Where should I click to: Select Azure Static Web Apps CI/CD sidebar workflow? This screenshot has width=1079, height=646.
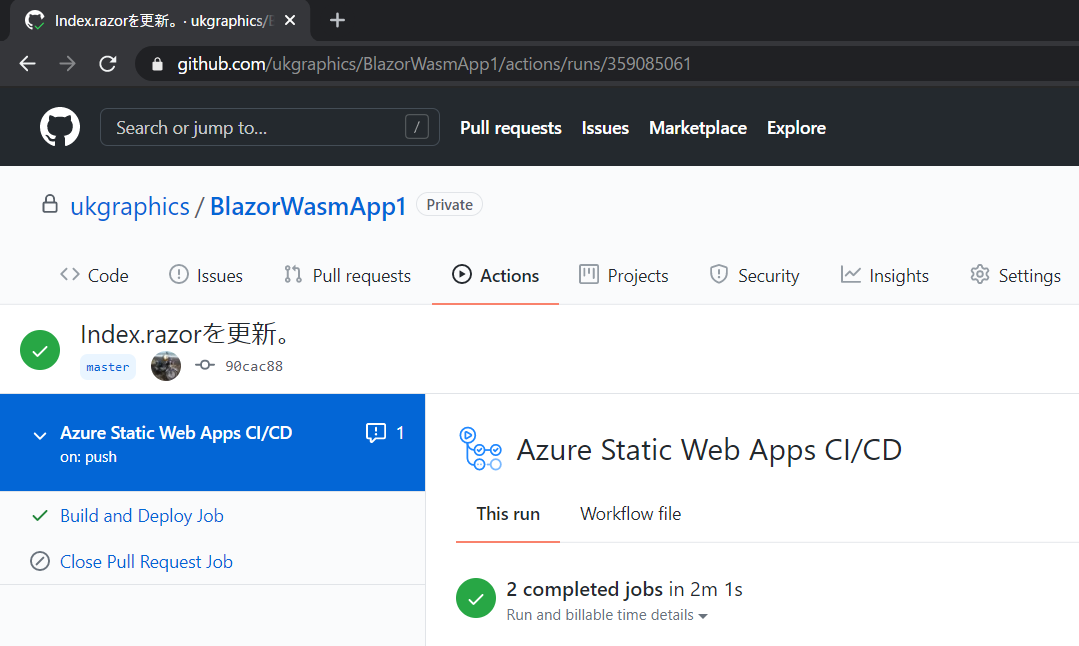212,442
